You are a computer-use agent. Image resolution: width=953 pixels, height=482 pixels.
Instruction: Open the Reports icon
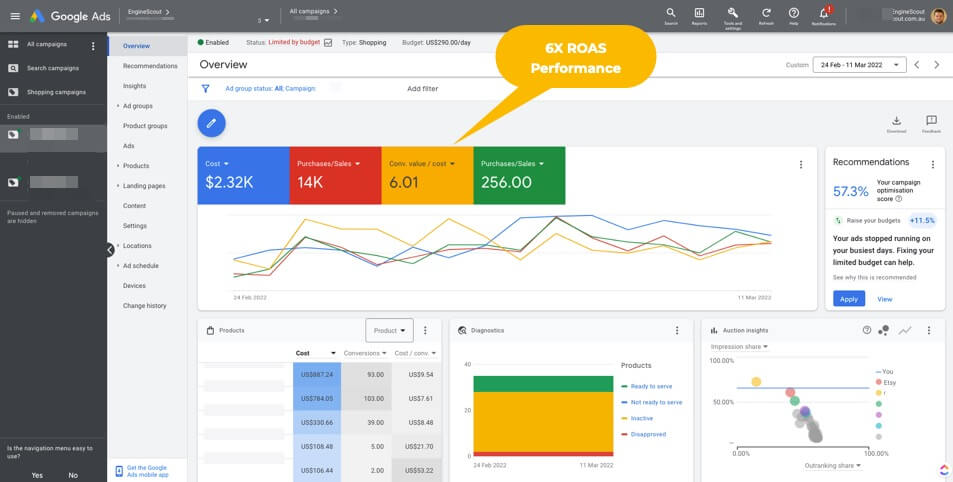[699, 13]
